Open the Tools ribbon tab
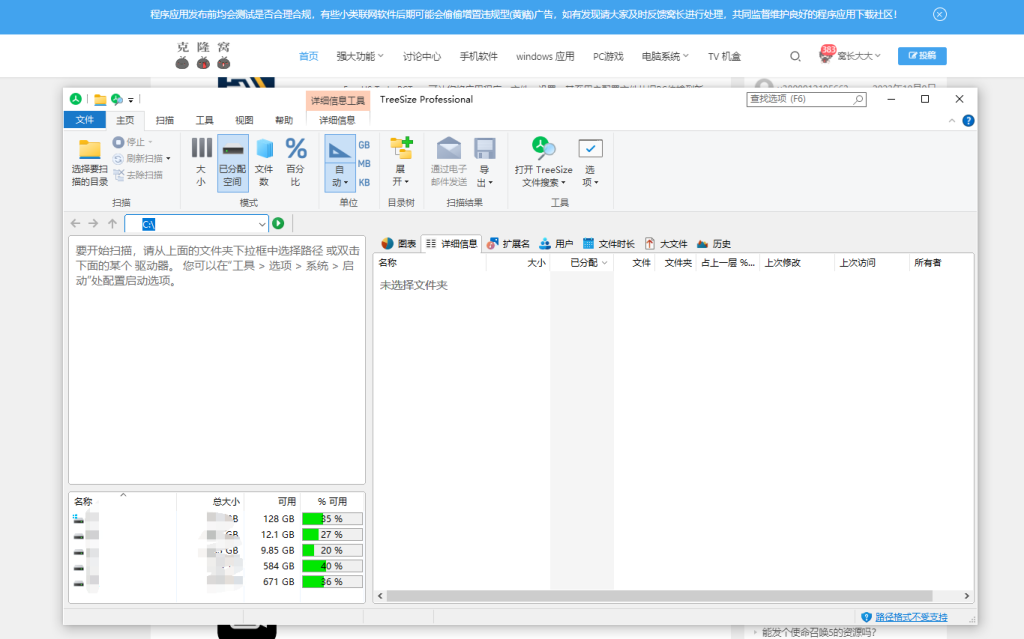1024x639 pixels. (204, 120)
